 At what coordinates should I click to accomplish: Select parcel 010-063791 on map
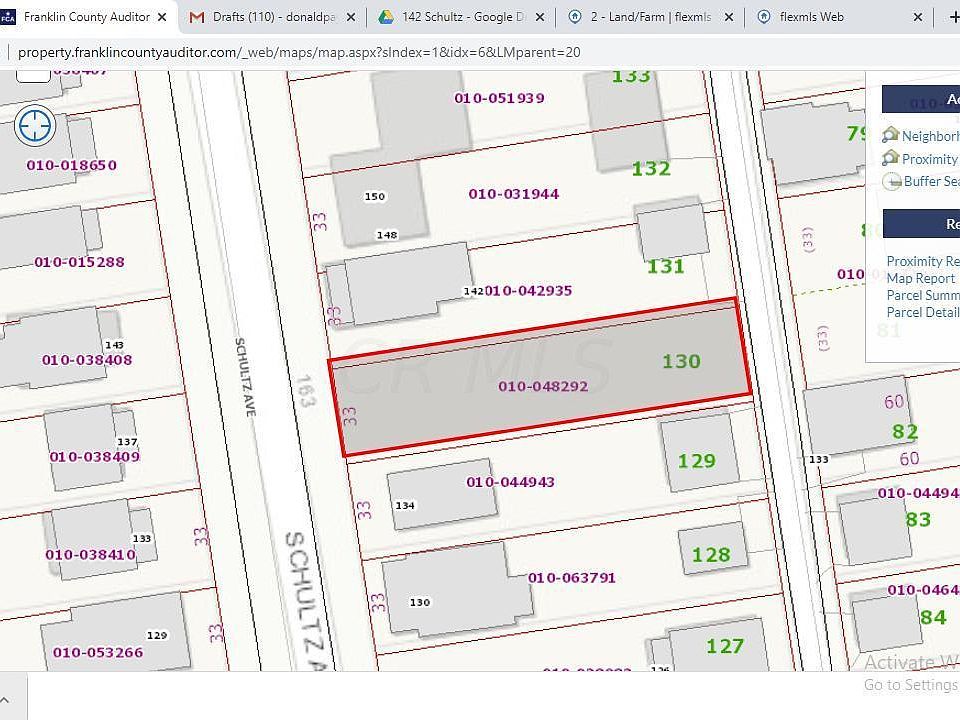tap(572, 578)
